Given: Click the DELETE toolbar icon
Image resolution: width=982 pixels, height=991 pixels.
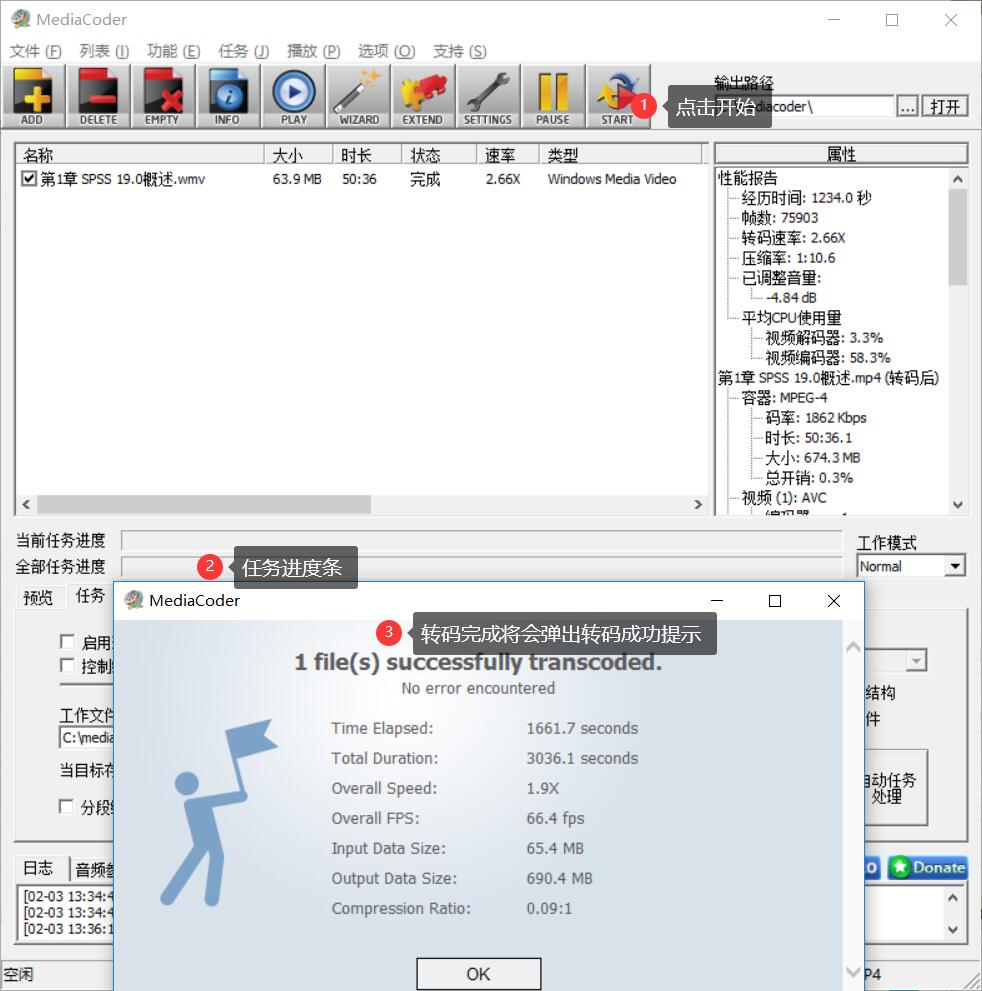Looking at the screenshot, I should [x=98, y=96].
